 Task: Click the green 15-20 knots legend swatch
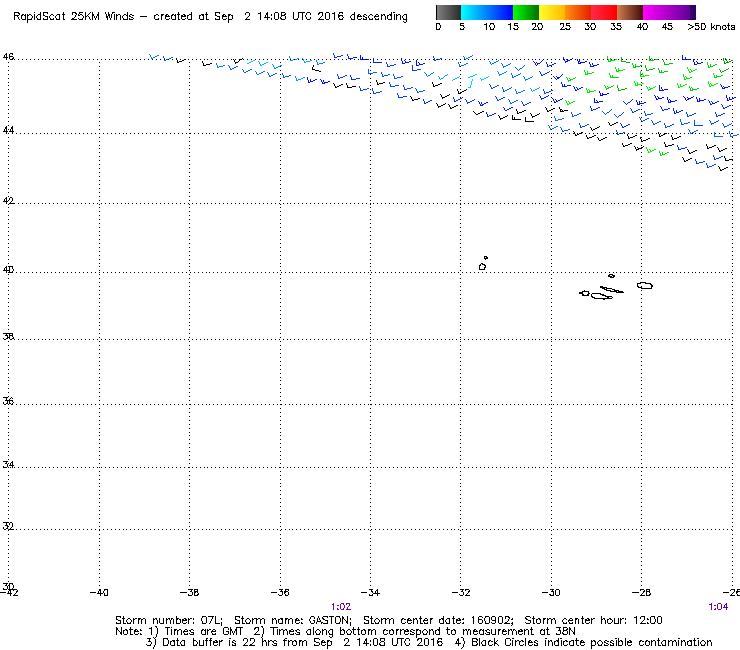click(526, 12)
